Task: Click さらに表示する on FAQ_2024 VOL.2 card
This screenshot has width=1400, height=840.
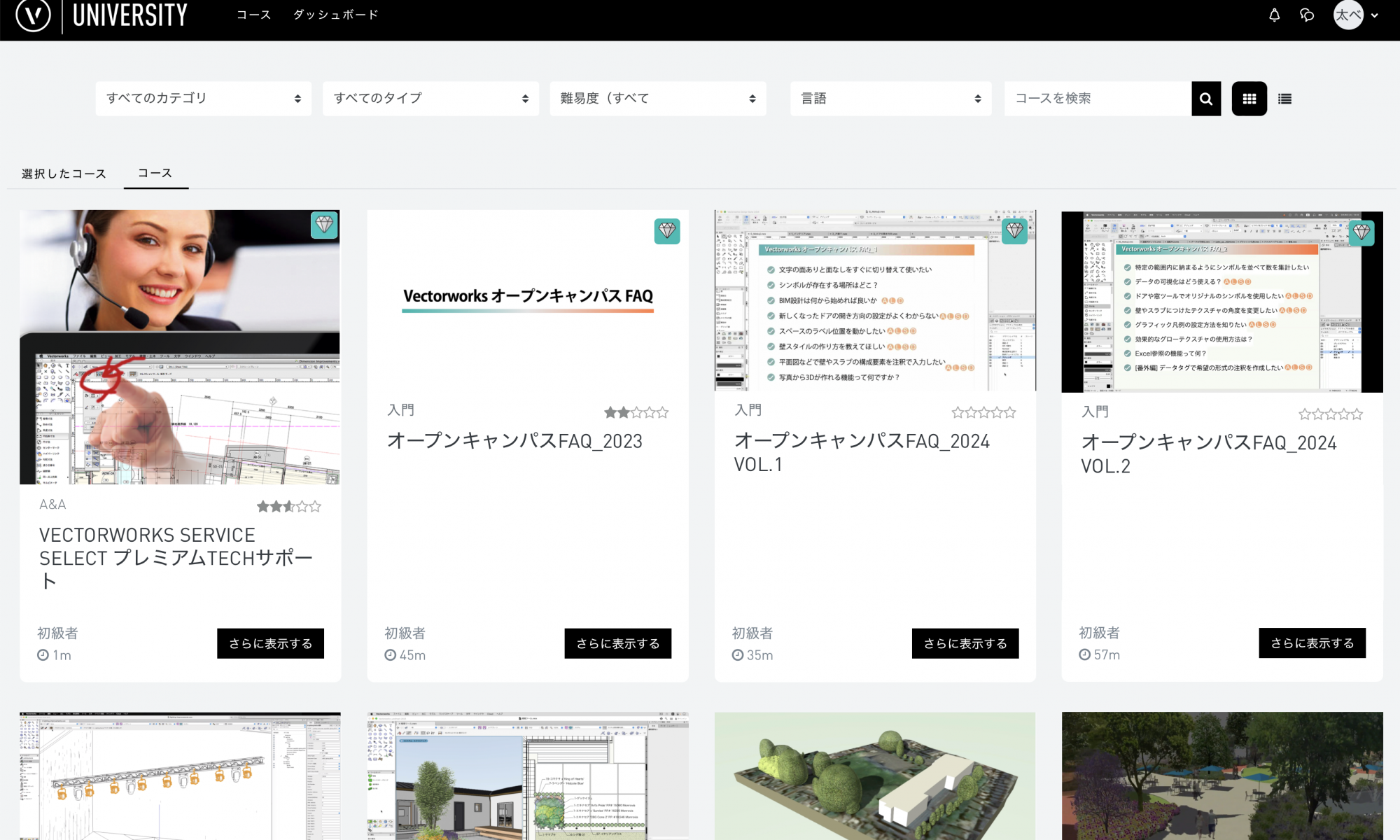Action: tap(1312, 643)
